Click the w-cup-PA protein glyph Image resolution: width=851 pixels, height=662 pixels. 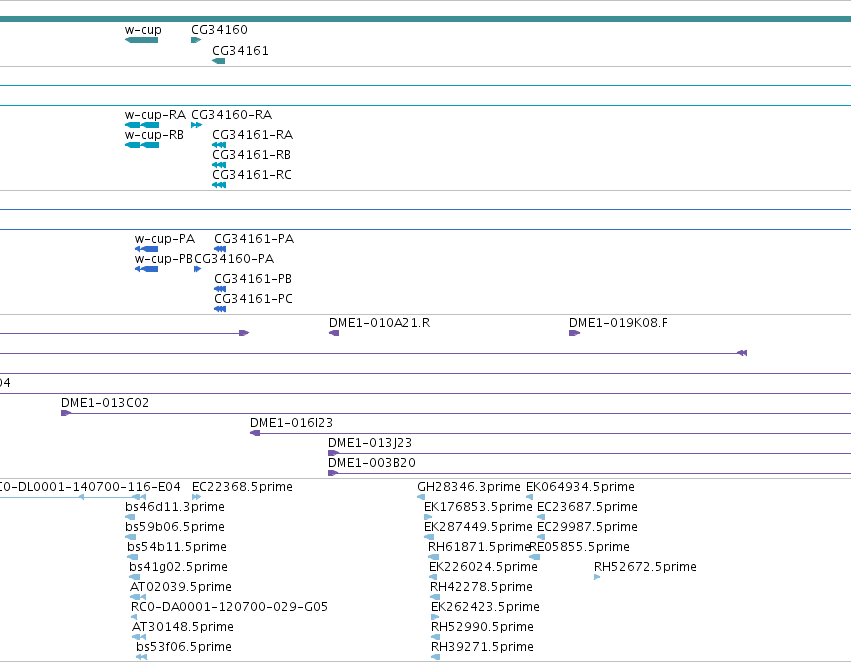tap(147, 250)
